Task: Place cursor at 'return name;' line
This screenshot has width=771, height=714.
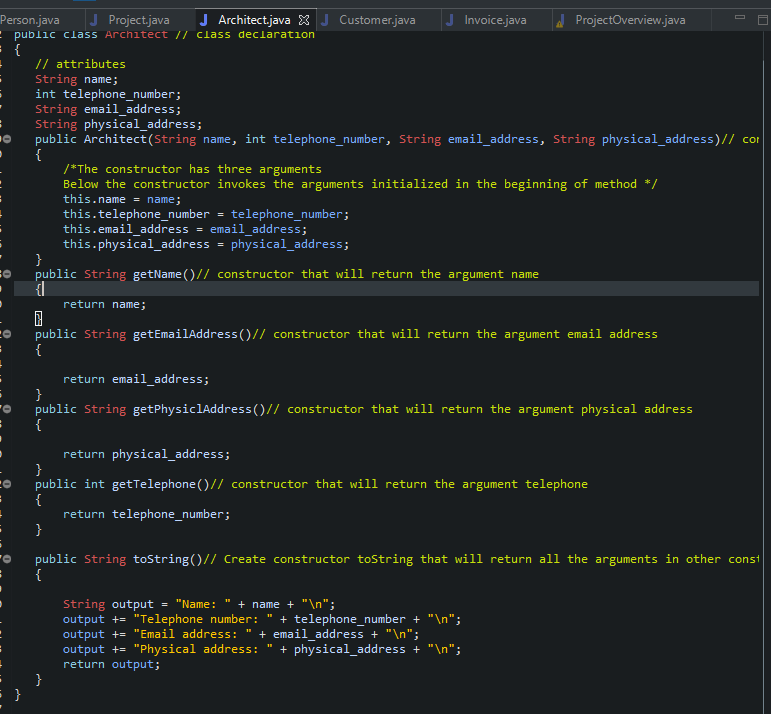Action: coord(104,304)
